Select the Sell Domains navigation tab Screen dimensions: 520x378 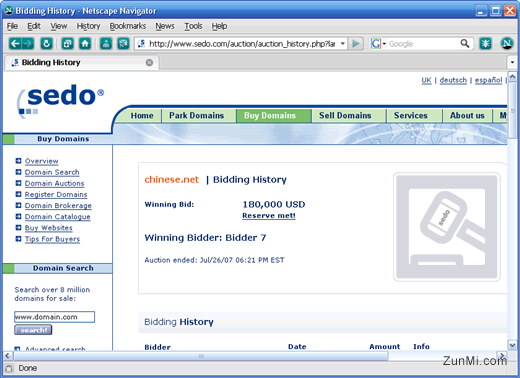[x=345, y=115]
